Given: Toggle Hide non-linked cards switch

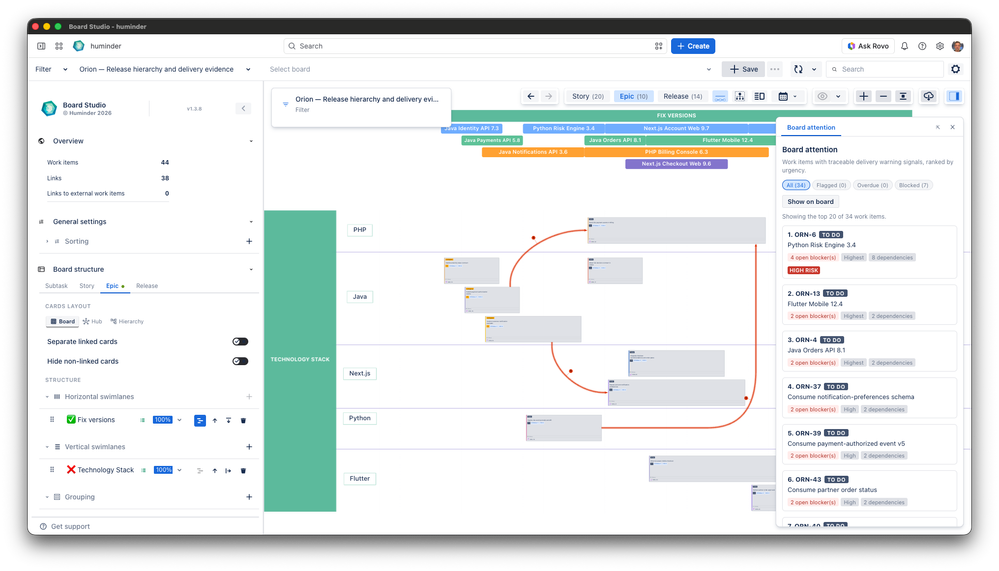Looking at the screenshot, I should 240,361.
